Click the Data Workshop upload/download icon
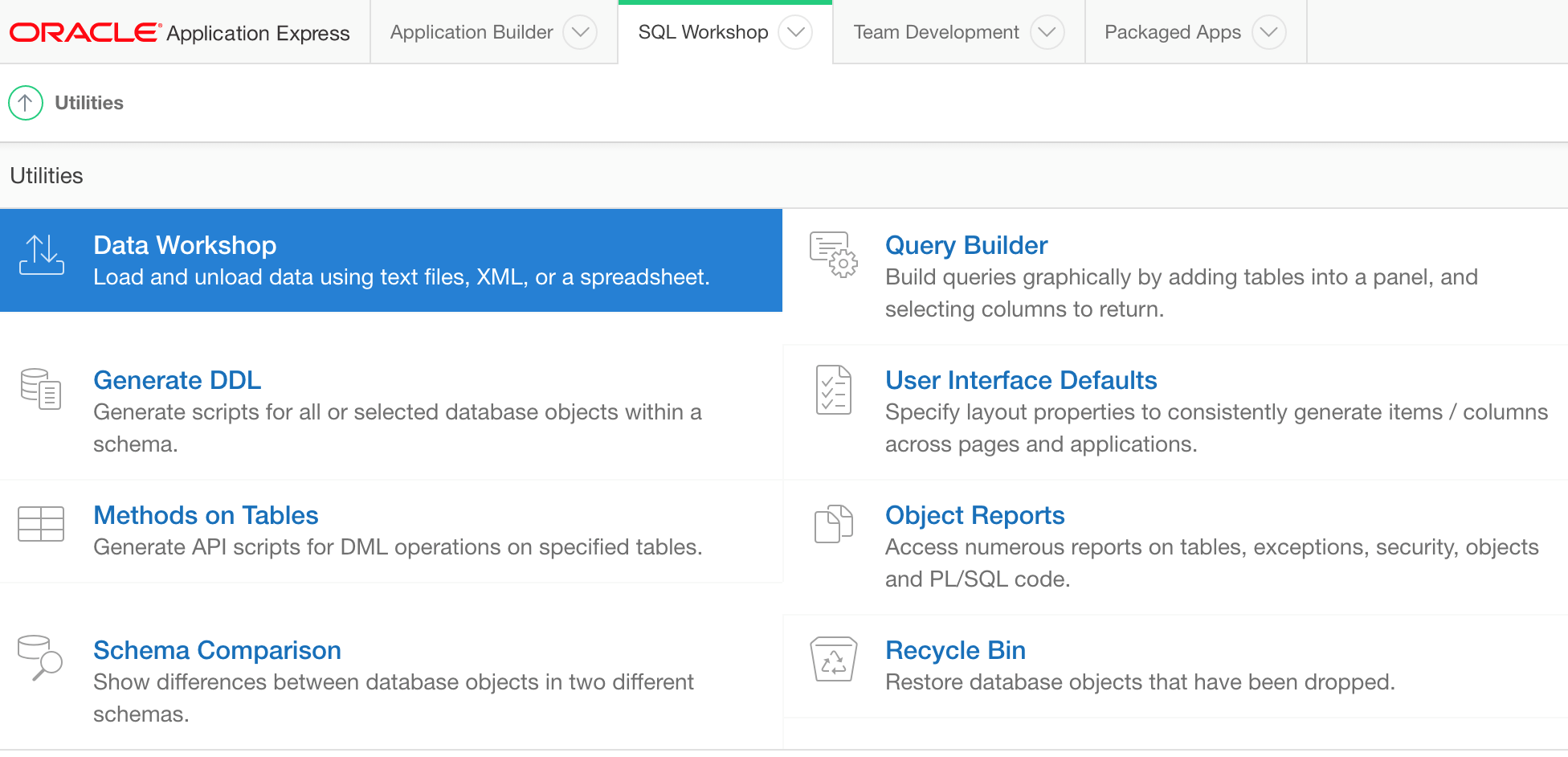Viewport: 1568px width, 757px height. point(42,255)
